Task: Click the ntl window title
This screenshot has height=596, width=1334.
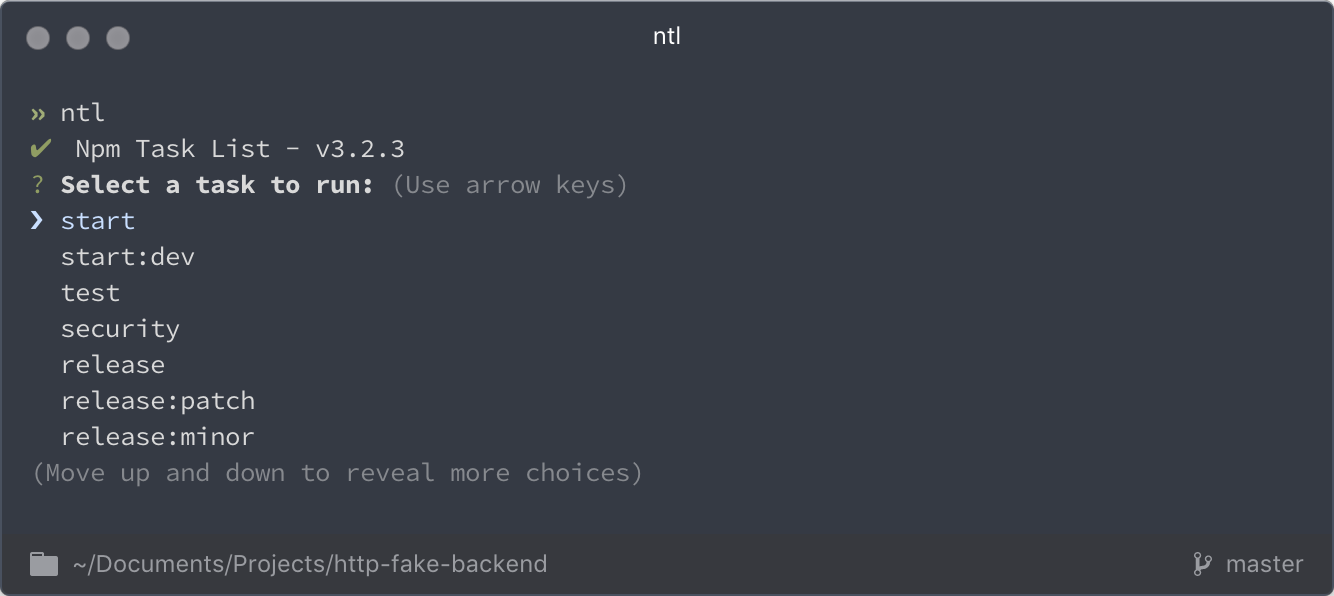Action: 666,36
